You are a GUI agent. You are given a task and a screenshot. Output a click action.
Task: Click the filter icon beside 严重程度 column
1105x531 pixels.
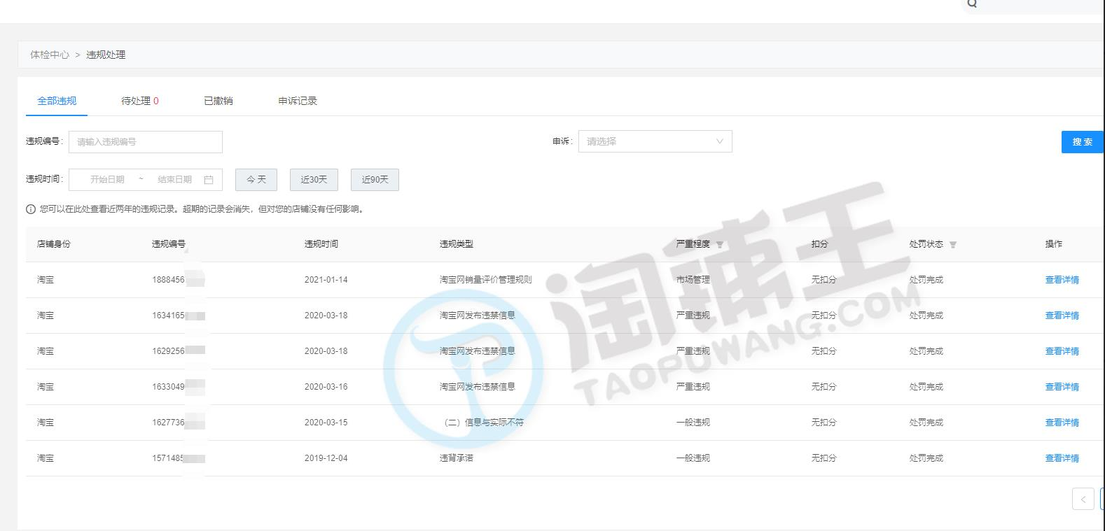coord(720,245)
